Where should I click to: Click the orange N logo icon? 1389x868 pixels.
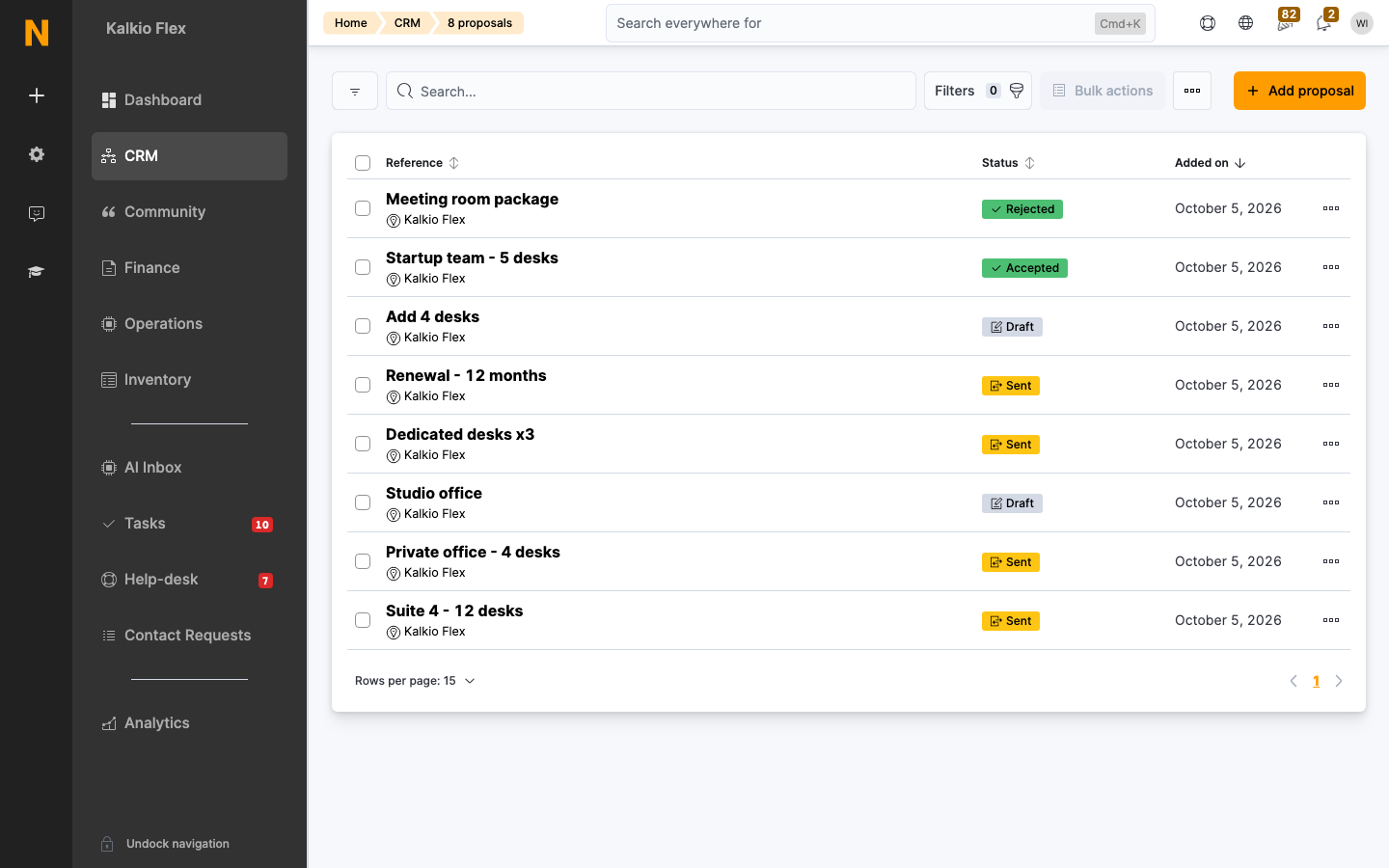tap(37, 33)
